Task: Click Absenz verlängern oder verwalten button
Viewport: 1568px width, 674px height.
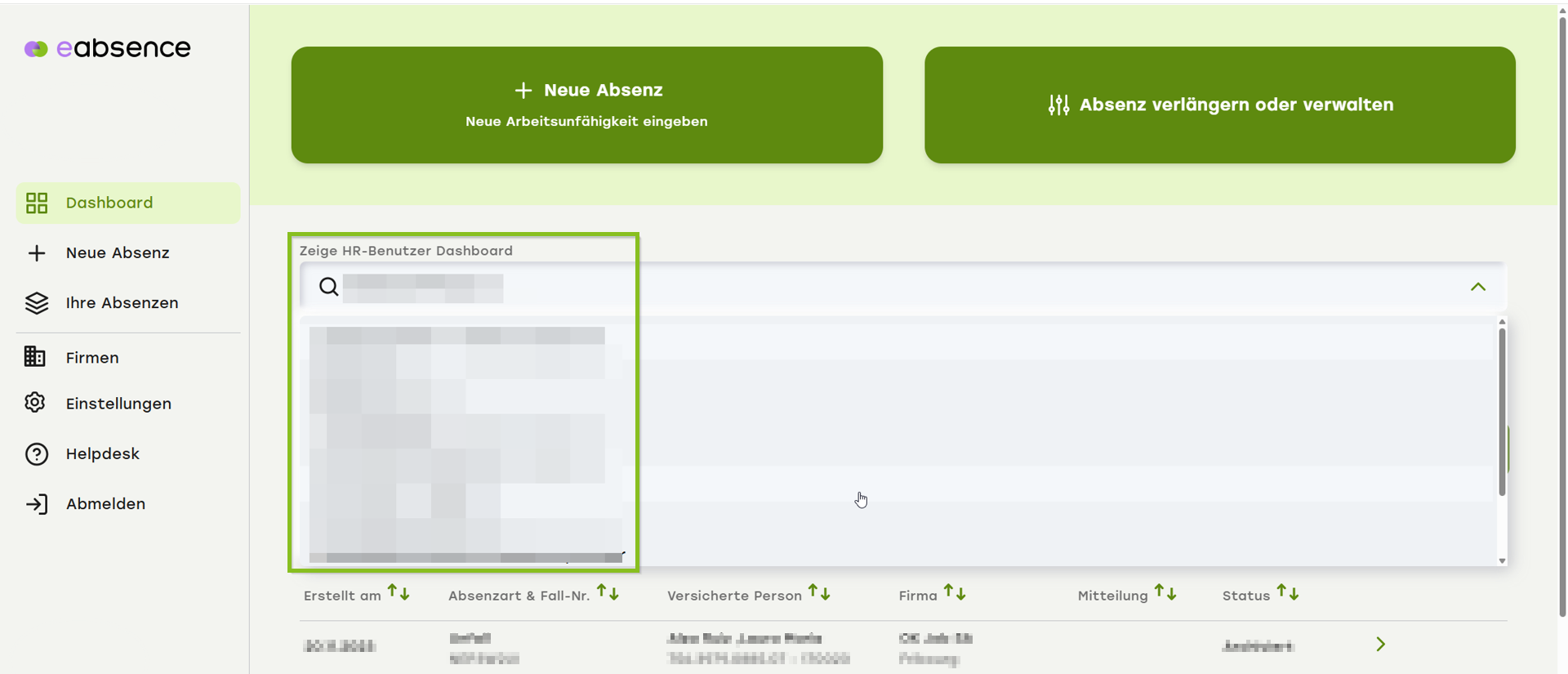Action: 1219,105
